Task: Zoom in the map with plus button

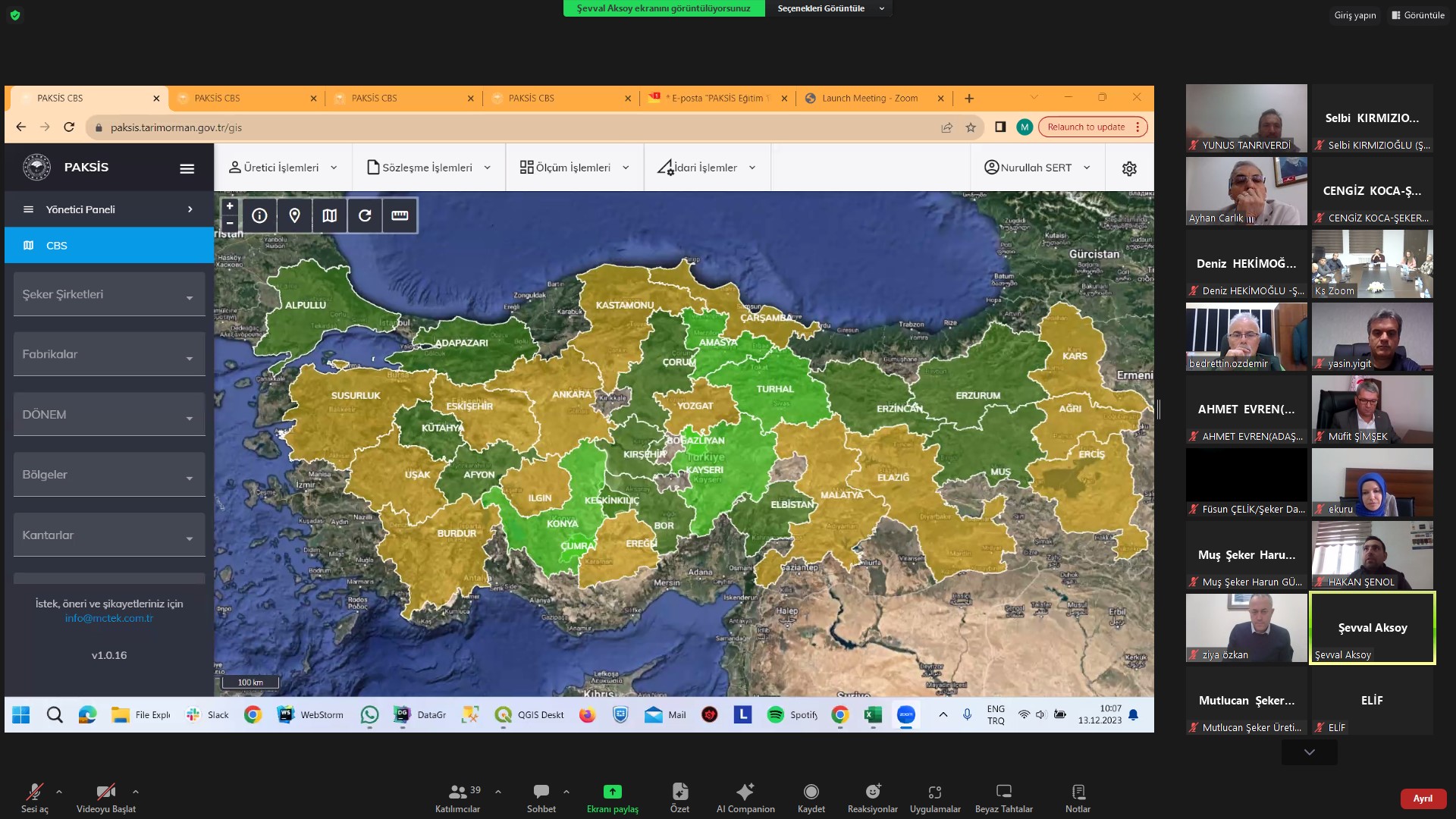Action: 230,206
